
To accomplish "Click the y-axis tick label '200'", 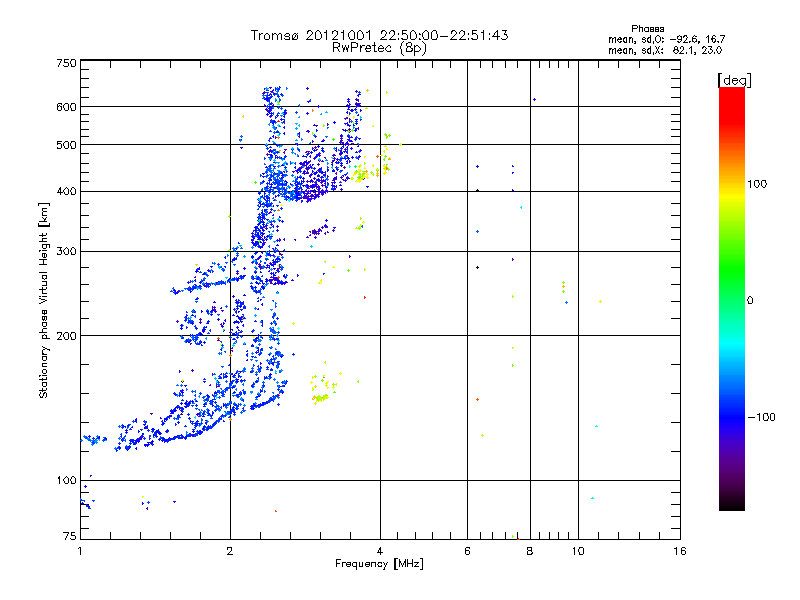I will [x=66, y=336].
